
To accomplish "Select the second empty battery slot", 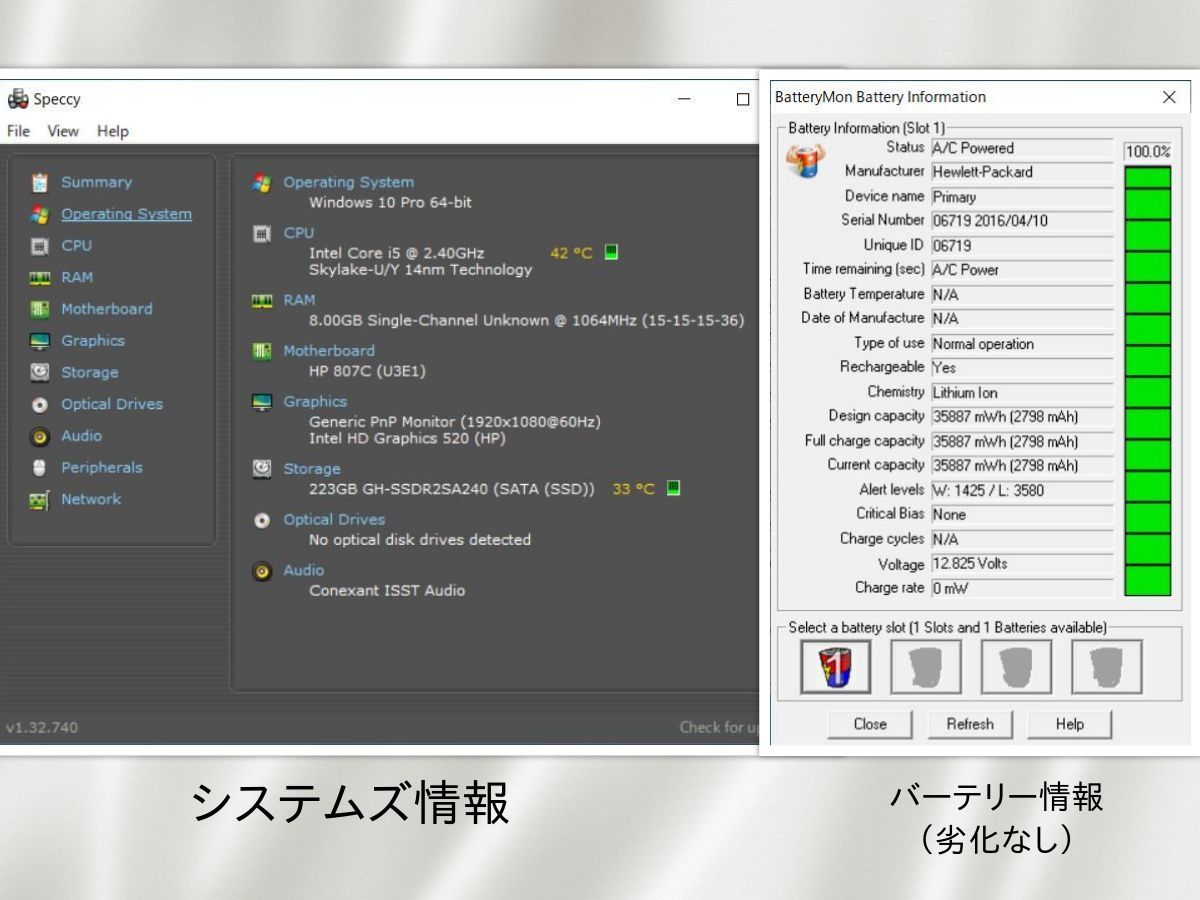I will (x=926, y=666).
